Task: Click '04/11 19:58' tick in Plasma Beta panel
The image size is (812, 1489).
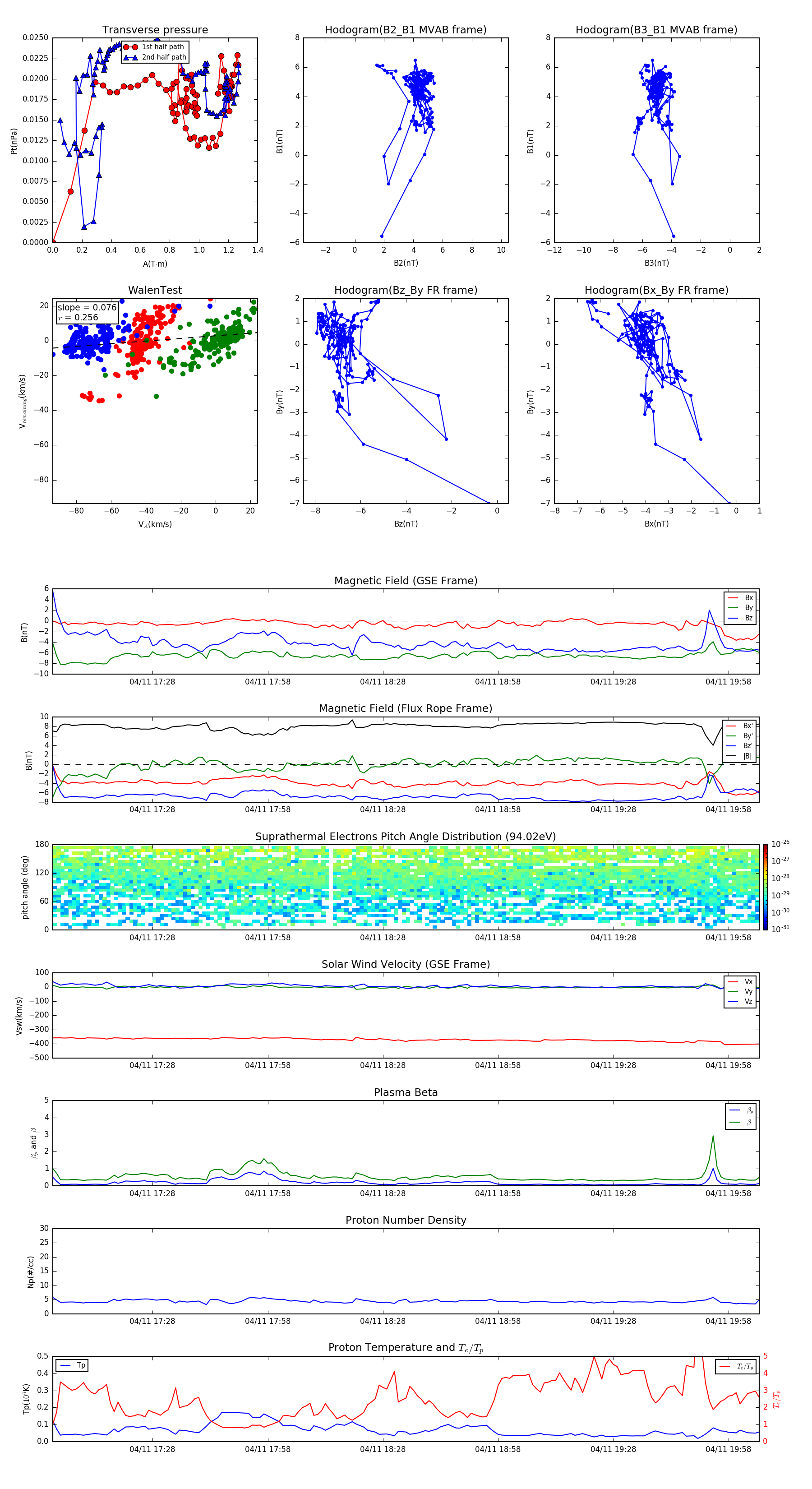Action: point(728,1193)
